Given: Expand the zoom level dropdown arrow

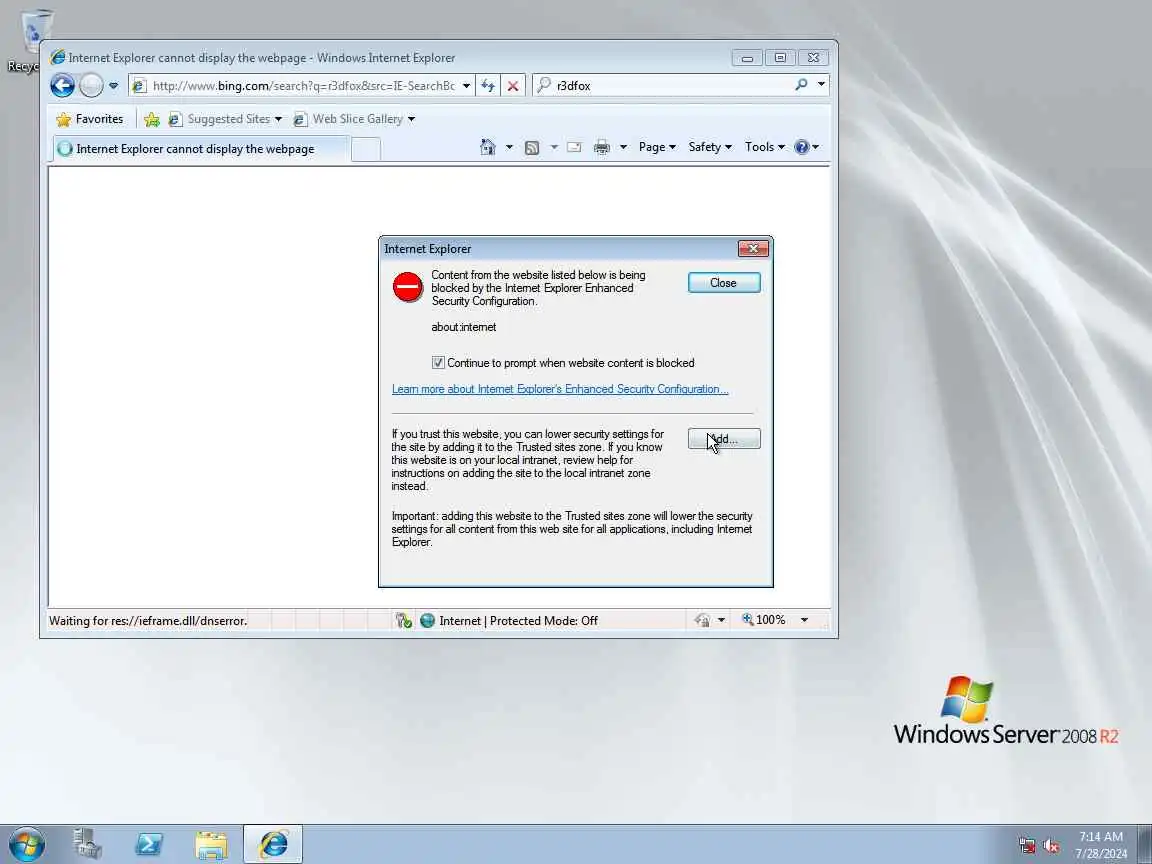Looking at the screenshot, I should [x=804, y=620].
